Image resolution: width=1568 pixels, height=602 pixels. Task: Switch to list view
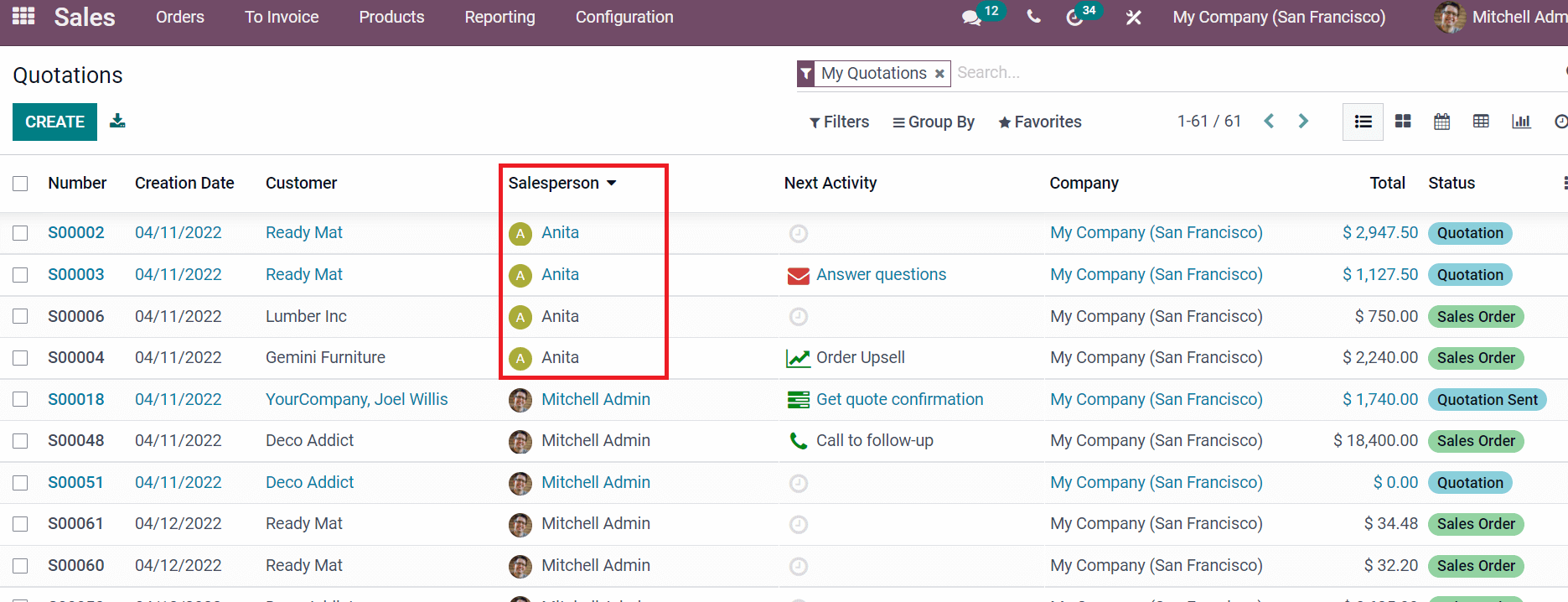pos(1363,122)
